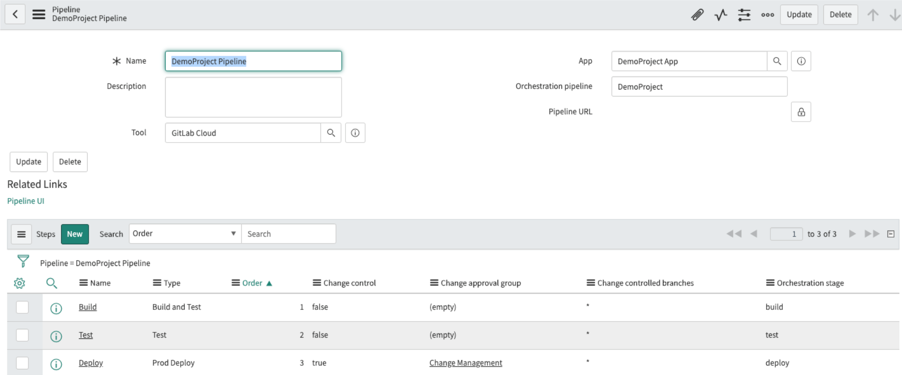The image size is (902, 375).
Task: Open the Search field dropdown showing Order
Action: coord(185,234)
